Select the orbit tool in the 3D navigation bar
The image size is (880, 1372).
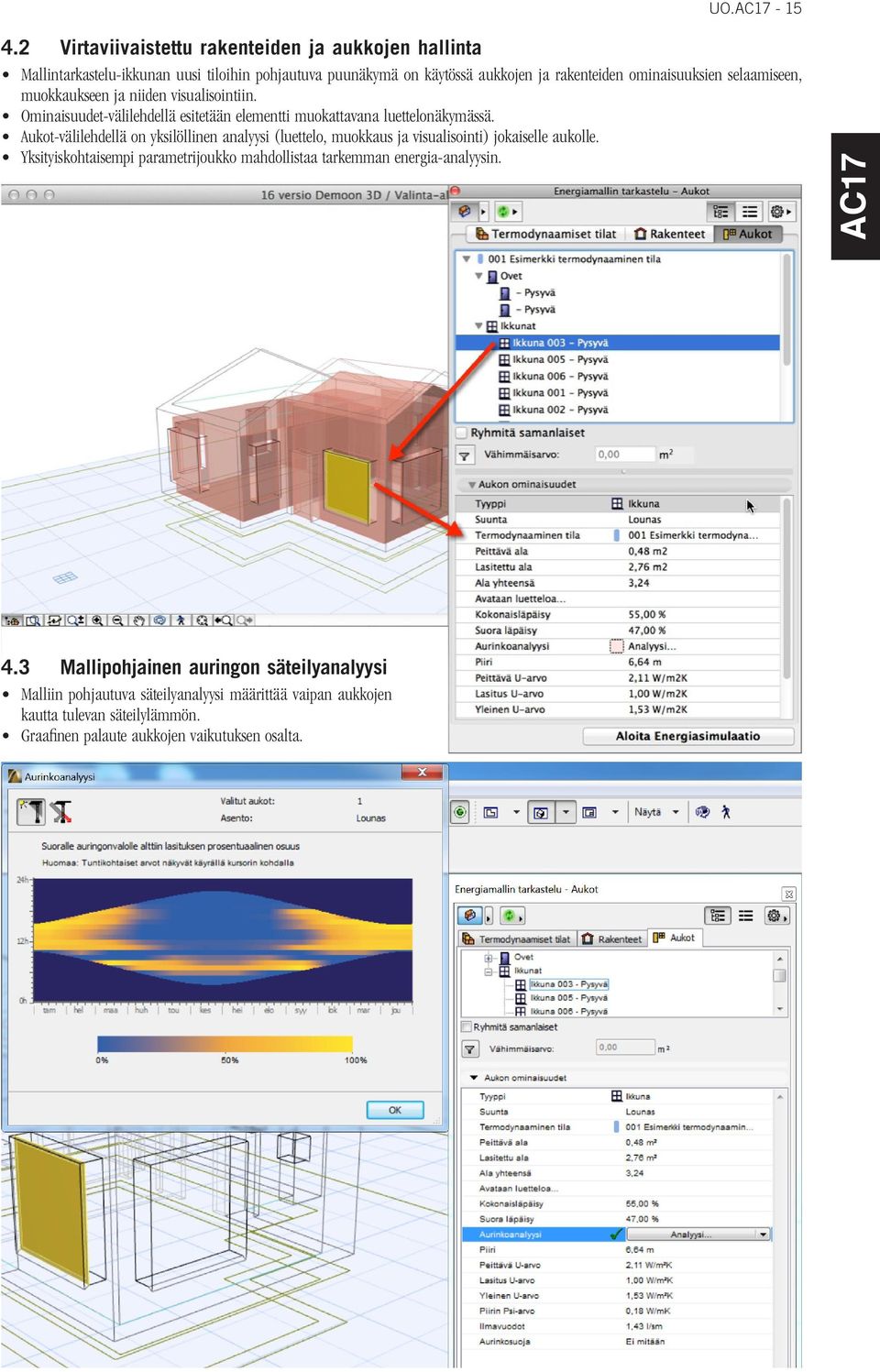point(159,620)
